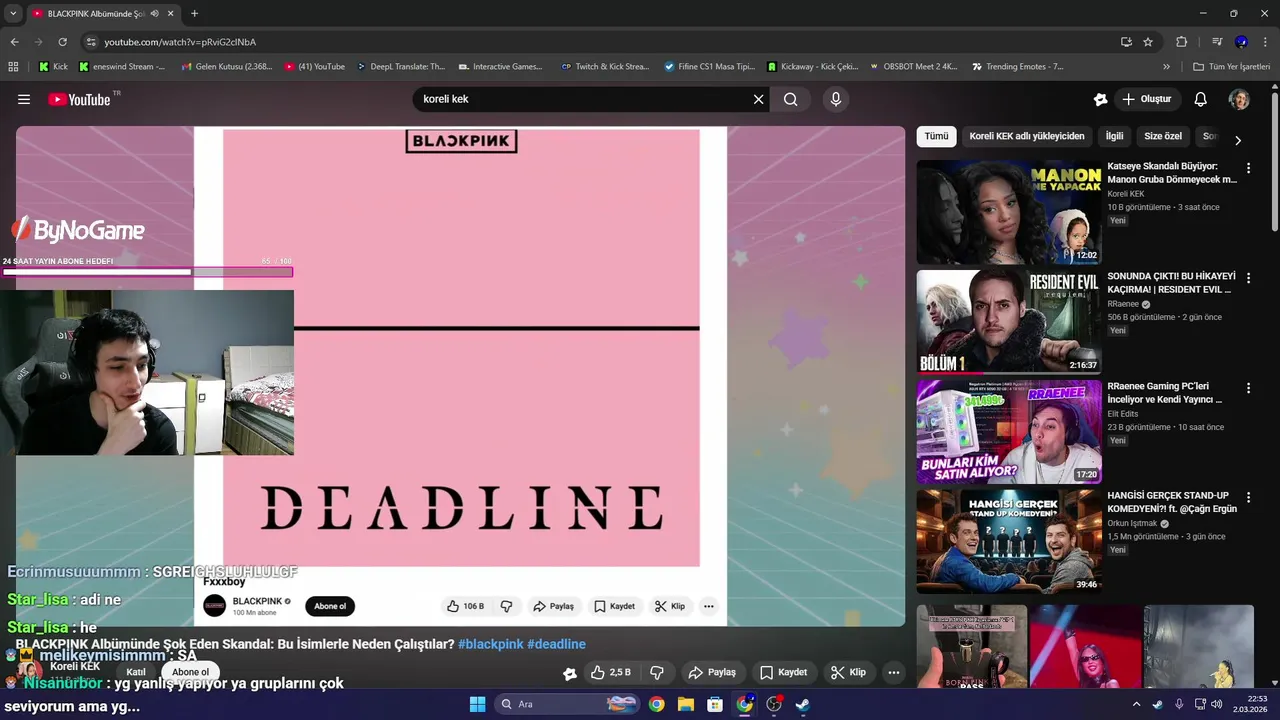Open the browser extensions puzzle icon
The width and height of the screenshot is (1280, 720).
1181,42
